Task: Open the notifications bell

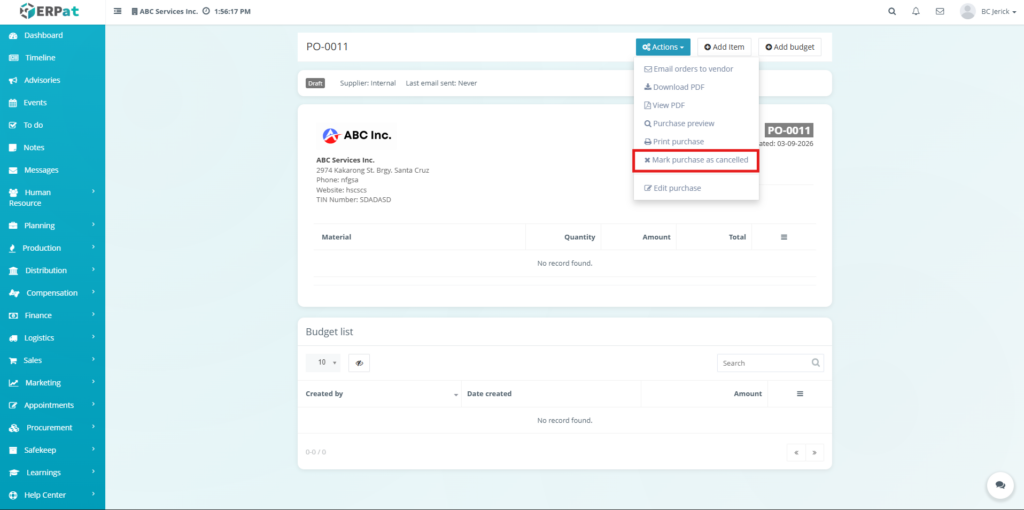Action: click(x=916, y=11)
